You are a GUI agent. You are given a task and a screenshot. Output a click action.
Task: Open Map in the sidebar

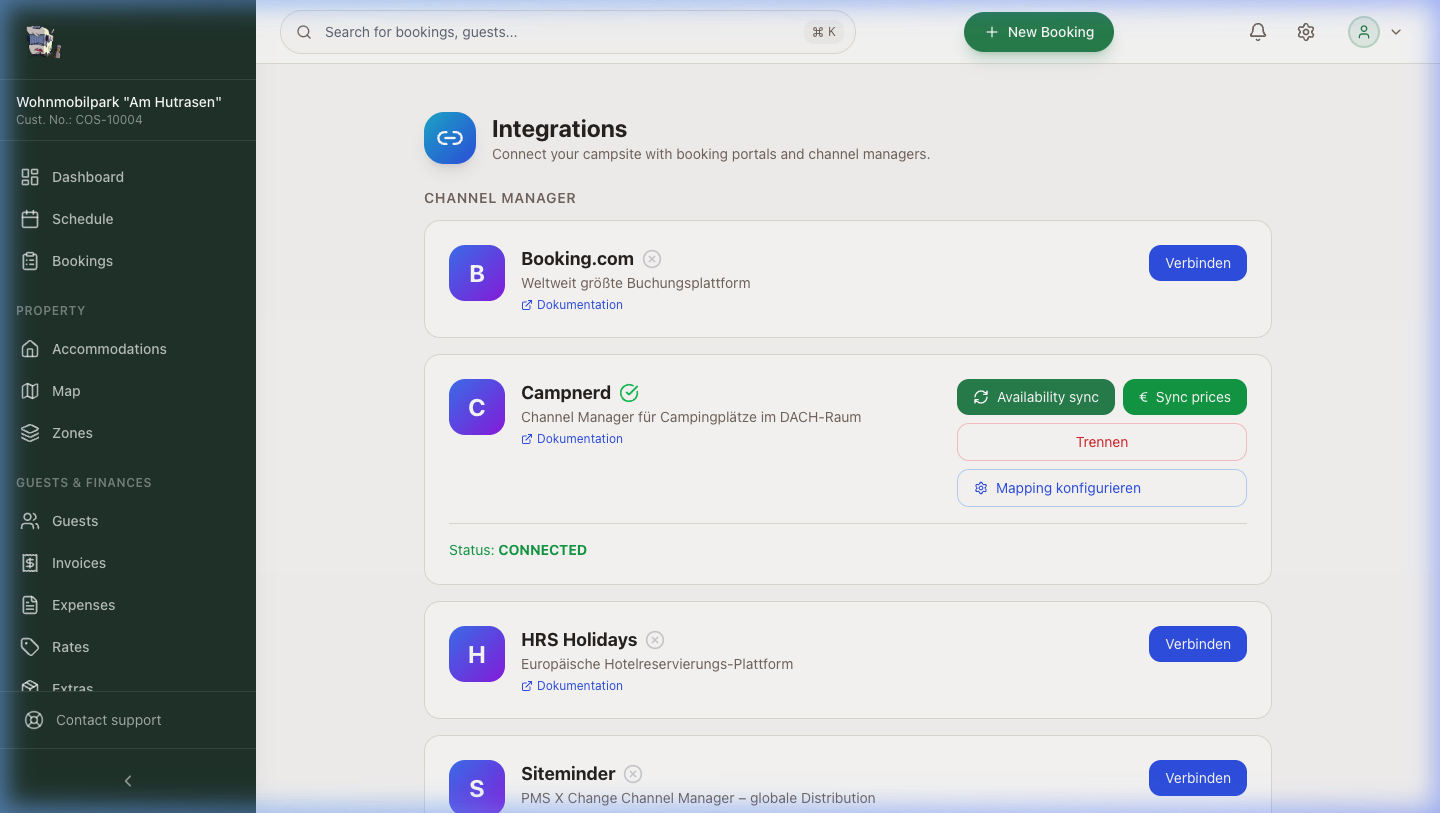tap(128, 391)
